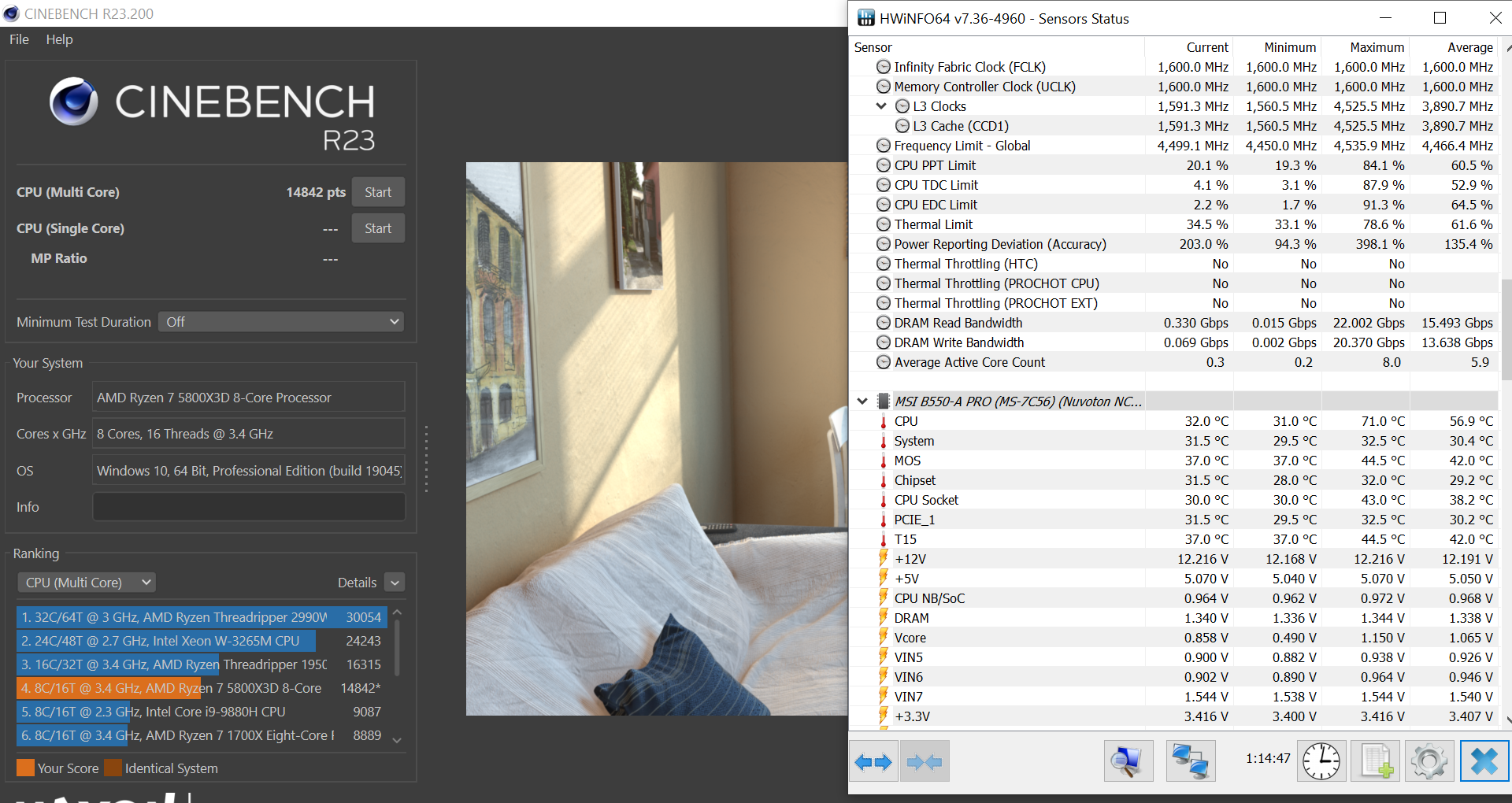This screenshot has height=803, width=1512.
Task: Select the Intel Core i9-9880H ranking entry
Action: [200, 712]
